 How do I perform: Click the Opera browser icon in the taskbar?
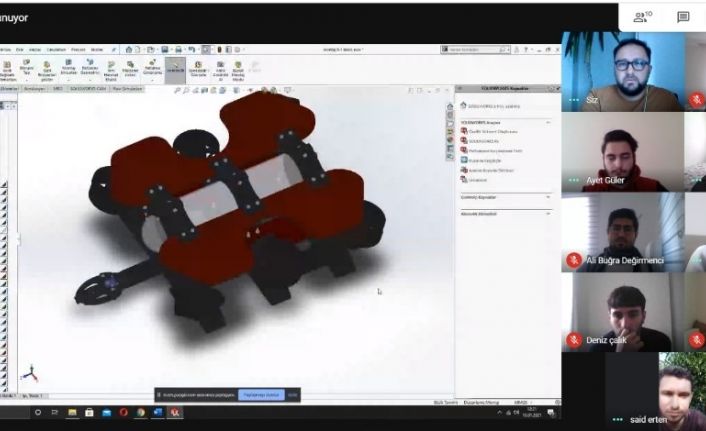(x=123, y=412)
